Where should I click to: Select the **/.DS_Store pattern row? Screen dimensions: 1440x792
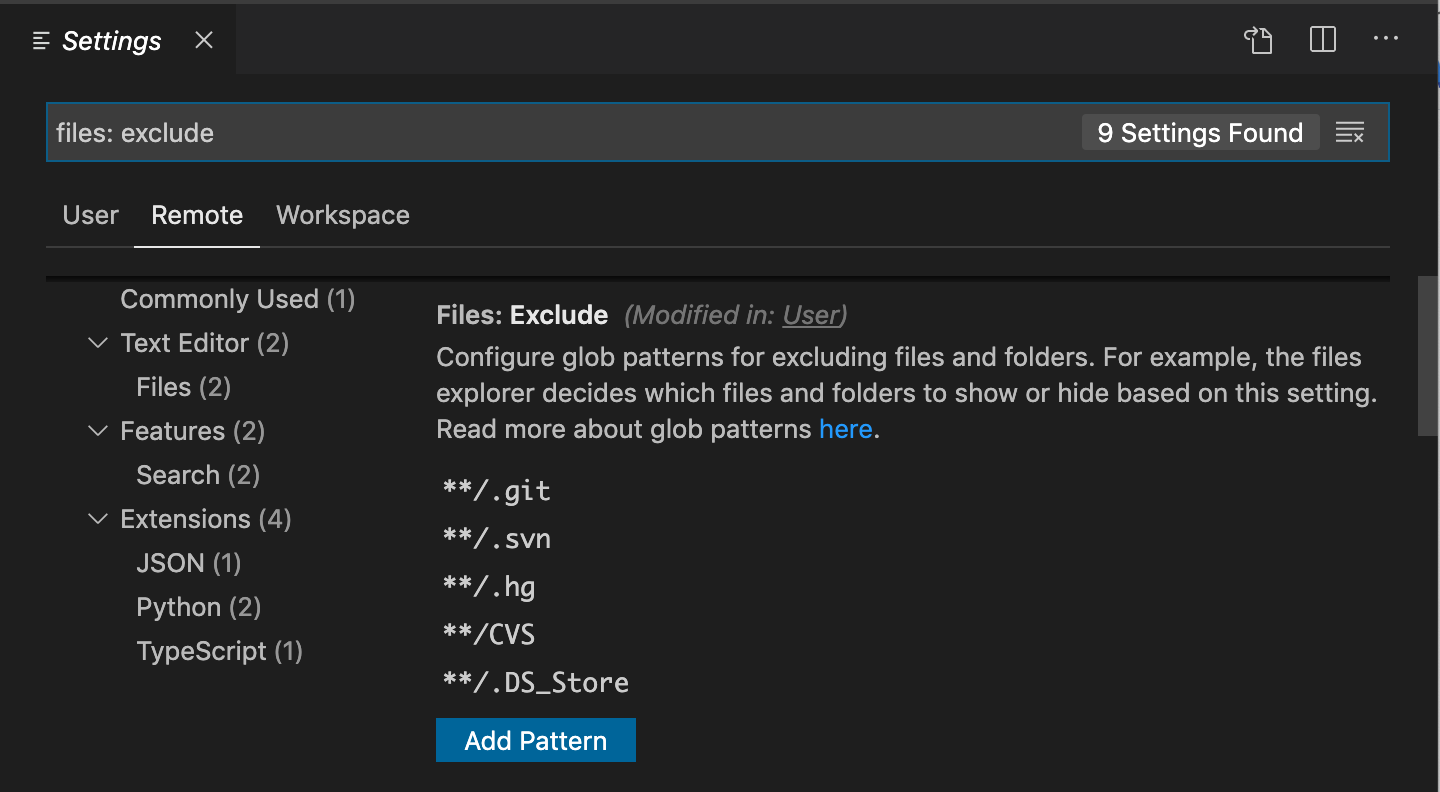click(536, 683)
